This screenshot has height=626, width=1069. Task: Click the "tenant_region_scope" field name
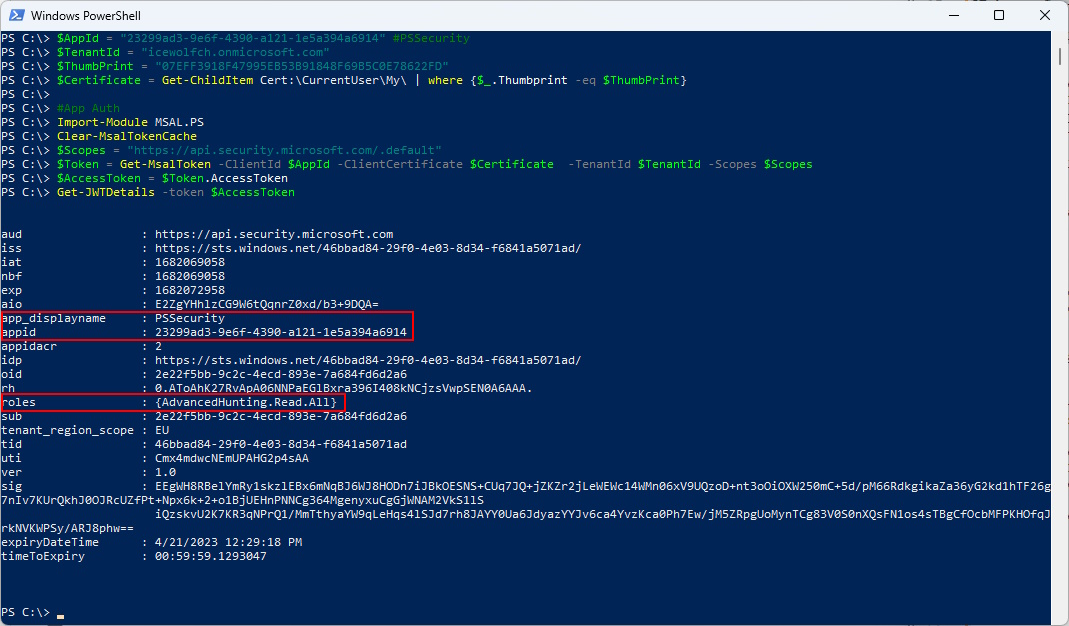point(67,430)
